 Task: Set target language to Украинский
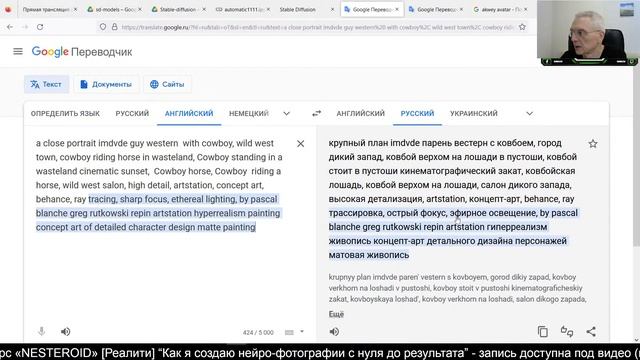[x=473, y=113]
